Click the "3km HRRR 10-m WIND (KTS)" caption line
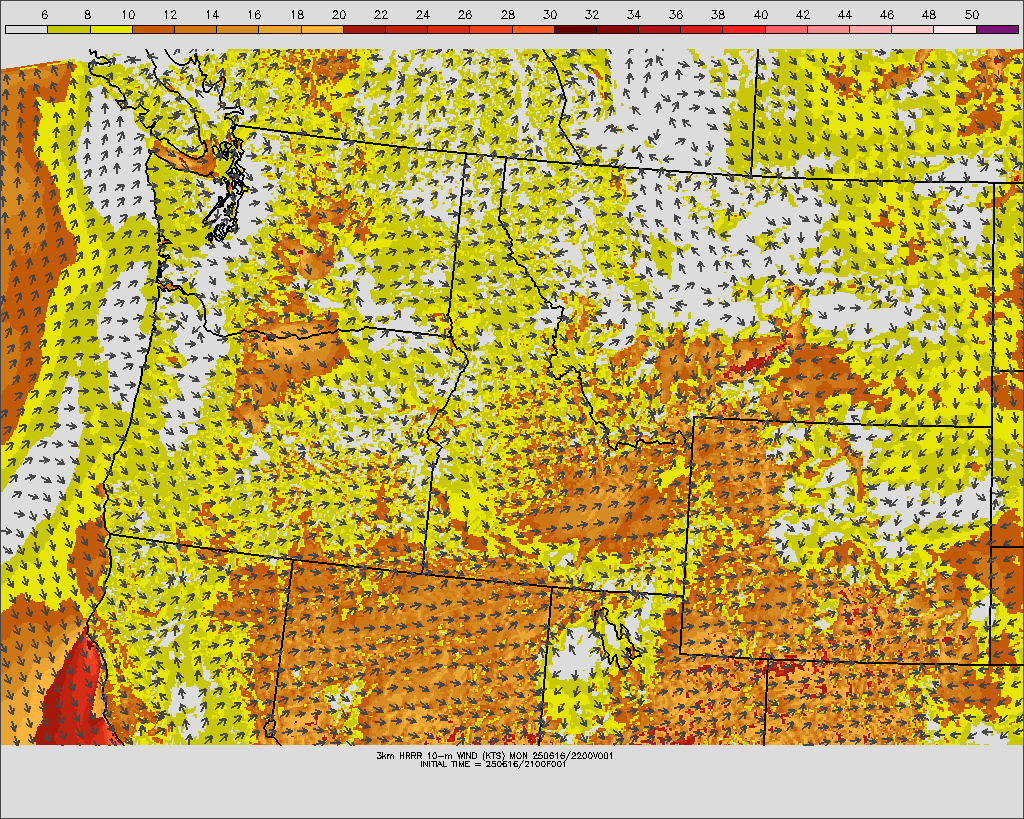Screen dimensions: 1024x819 point(494,756)
